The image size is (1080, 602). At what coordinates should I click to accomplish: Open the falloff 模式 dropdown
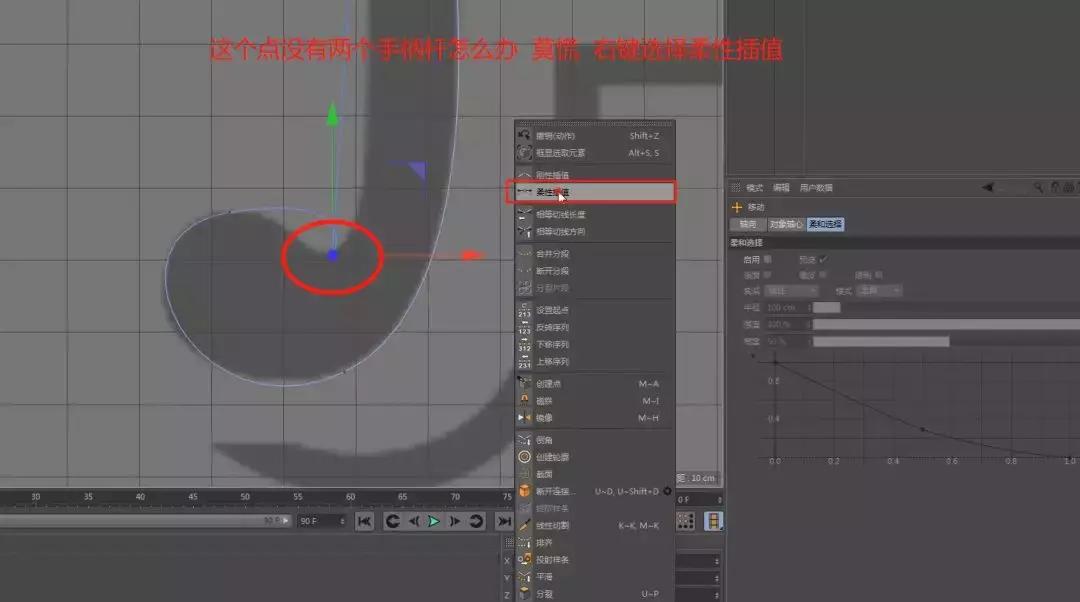(x=880, y=291)
